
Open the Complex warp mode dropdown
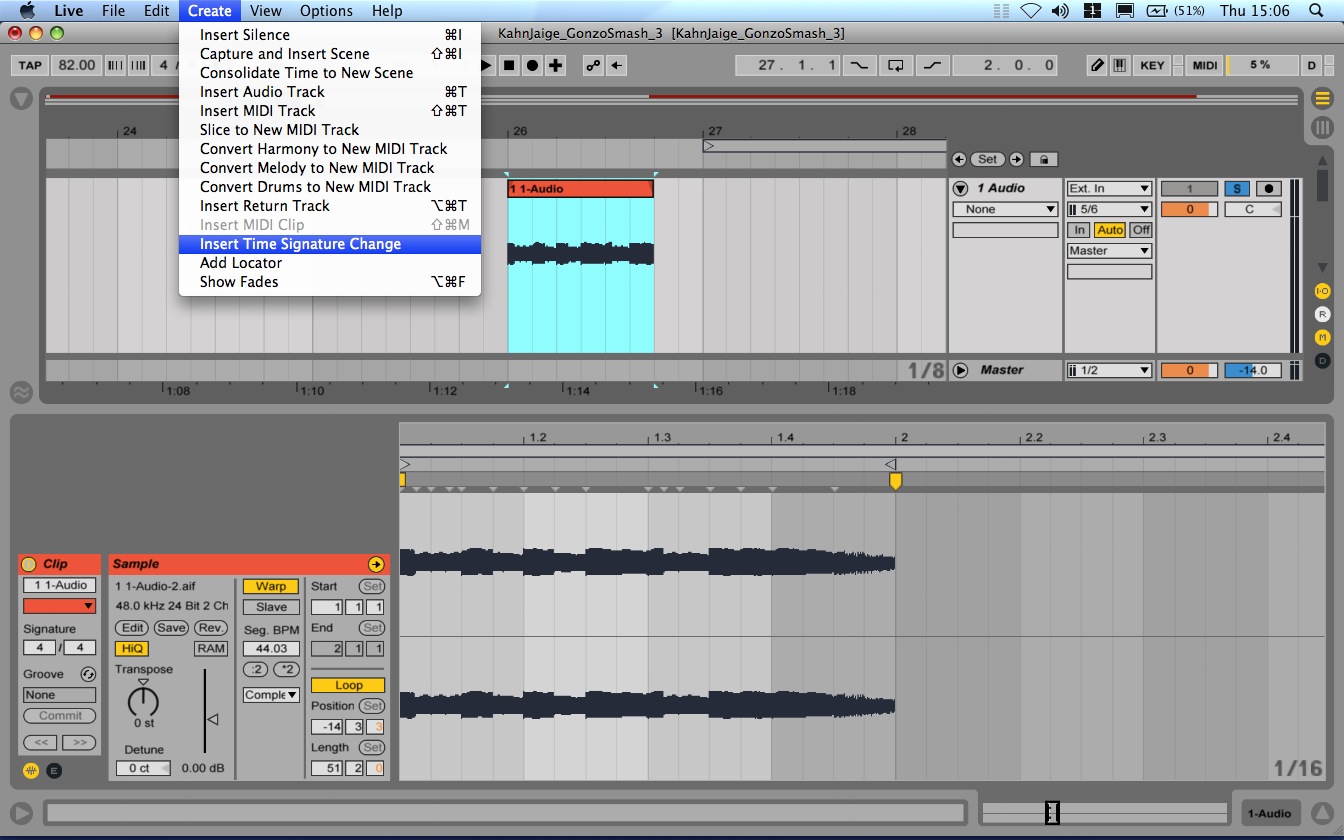click(271, 695)
